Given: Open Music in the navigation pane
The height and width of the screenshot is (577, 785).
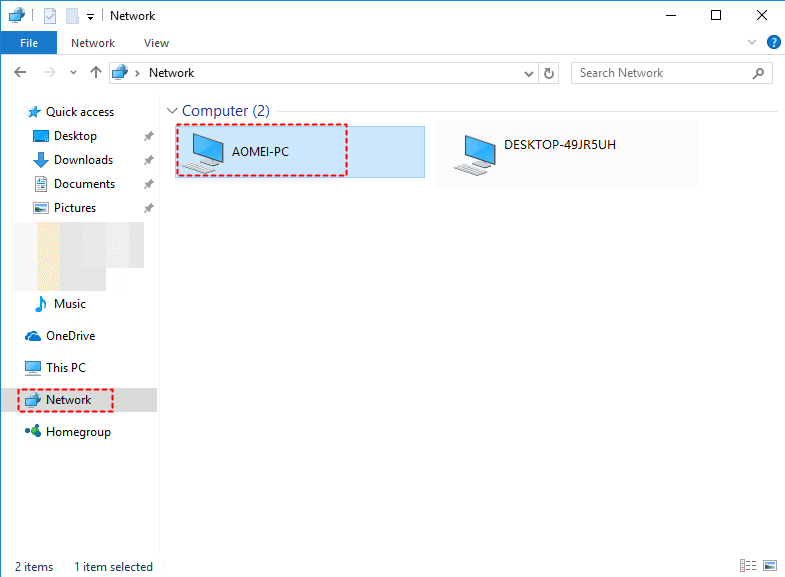Looking at the screenshot, I should point(70,304).
